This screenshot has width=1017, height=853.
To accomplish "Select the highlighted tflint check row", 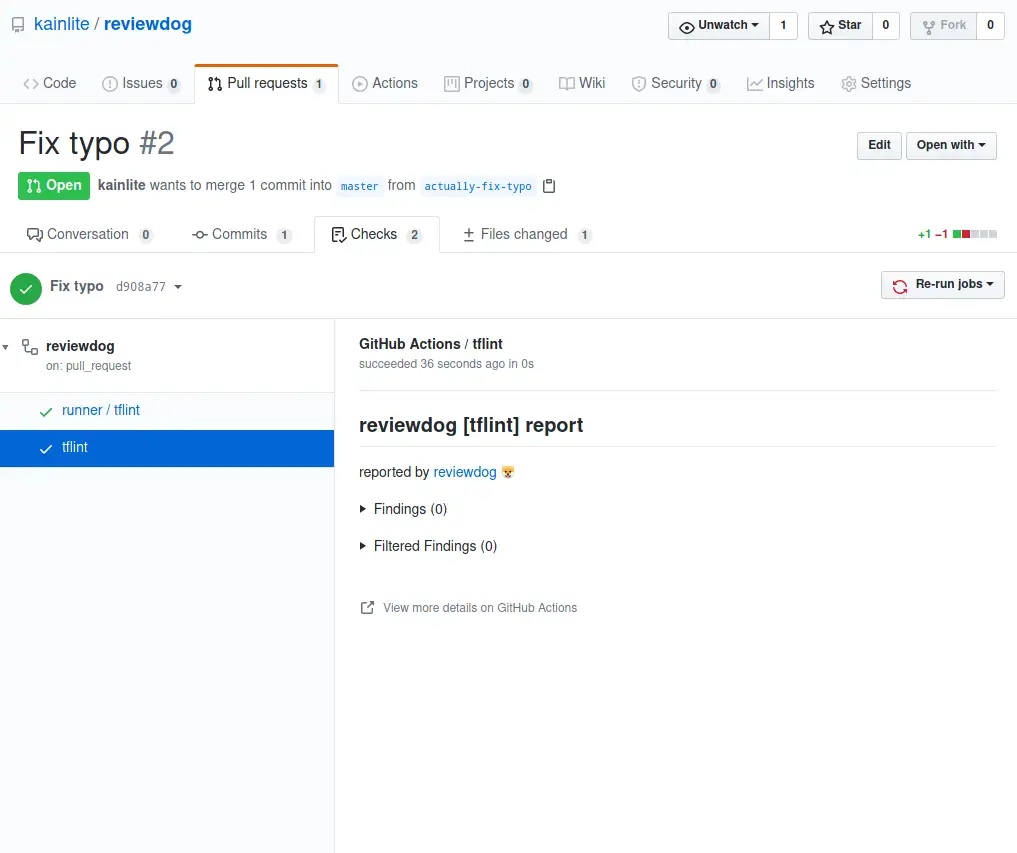I will (x=167, y=448).
